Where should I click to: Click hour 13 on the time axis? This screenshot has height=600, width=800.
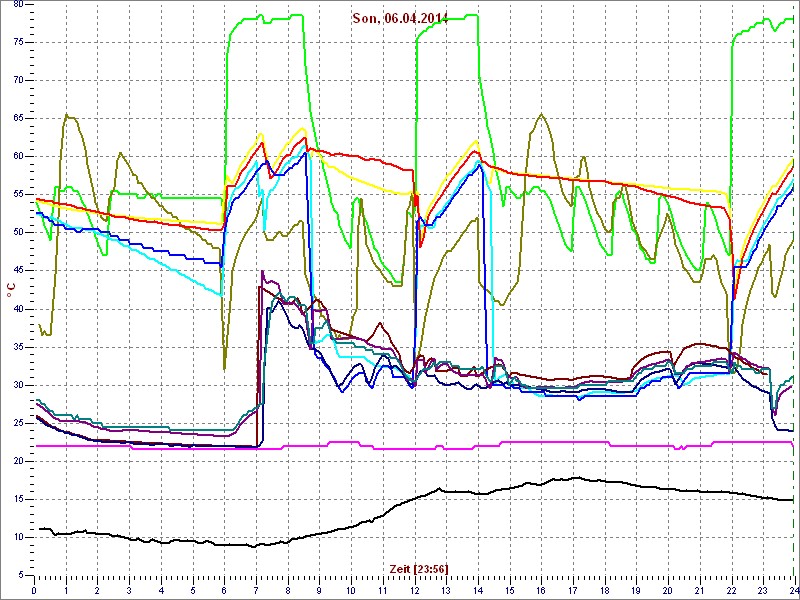pyautogui.click(x=445, y=588)
